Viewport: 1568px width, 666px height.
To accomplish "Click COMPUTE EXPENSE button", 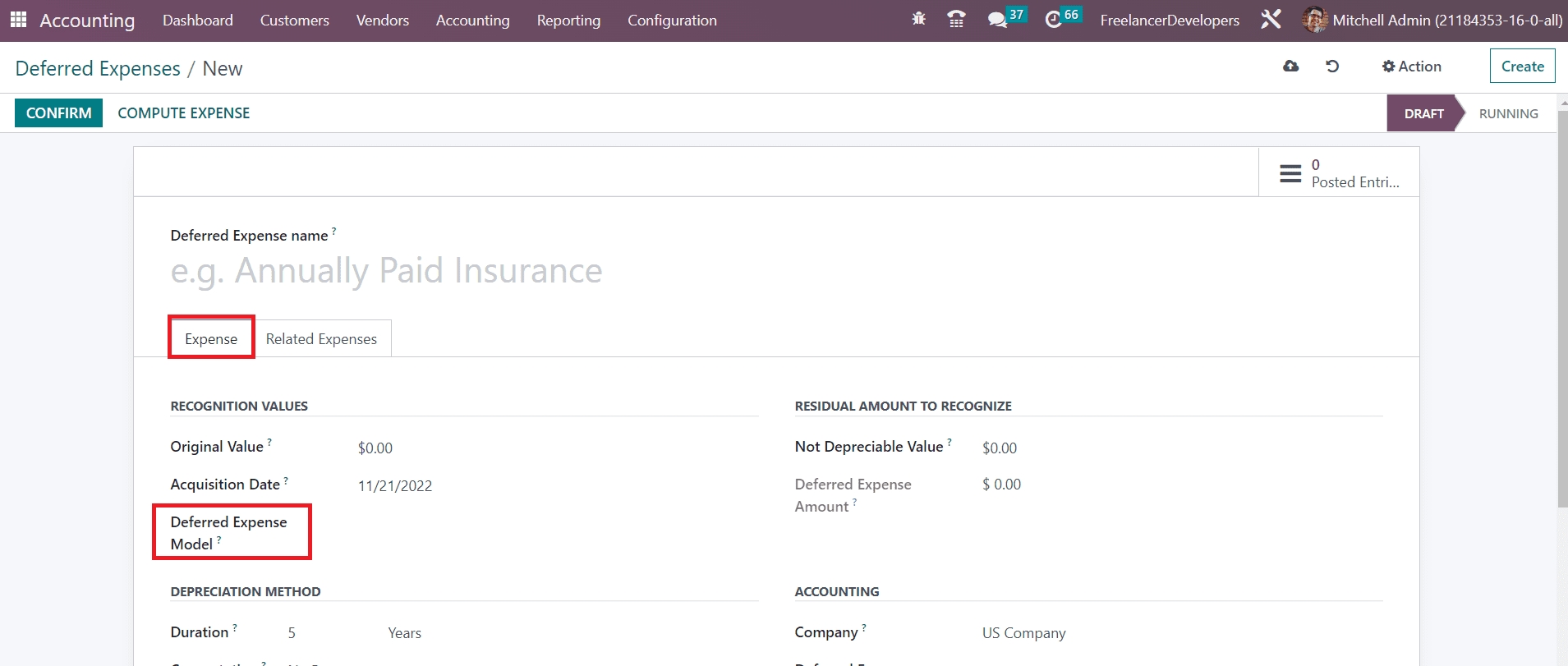I will [183, 113].
